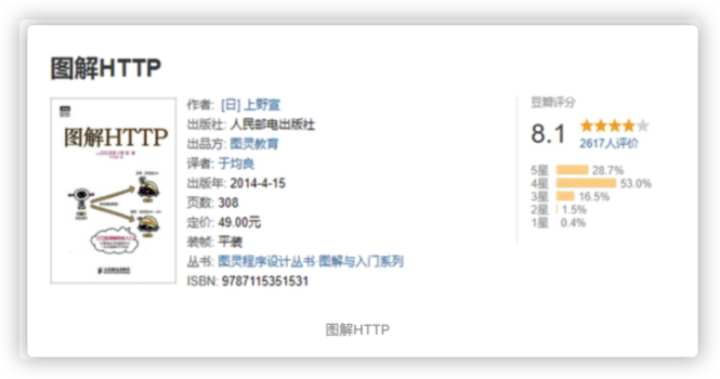Image resolution: width=720 pixels, height=379 pixels.
Task: Click the grey fifth rating star
Action: (x=643, y=125)
